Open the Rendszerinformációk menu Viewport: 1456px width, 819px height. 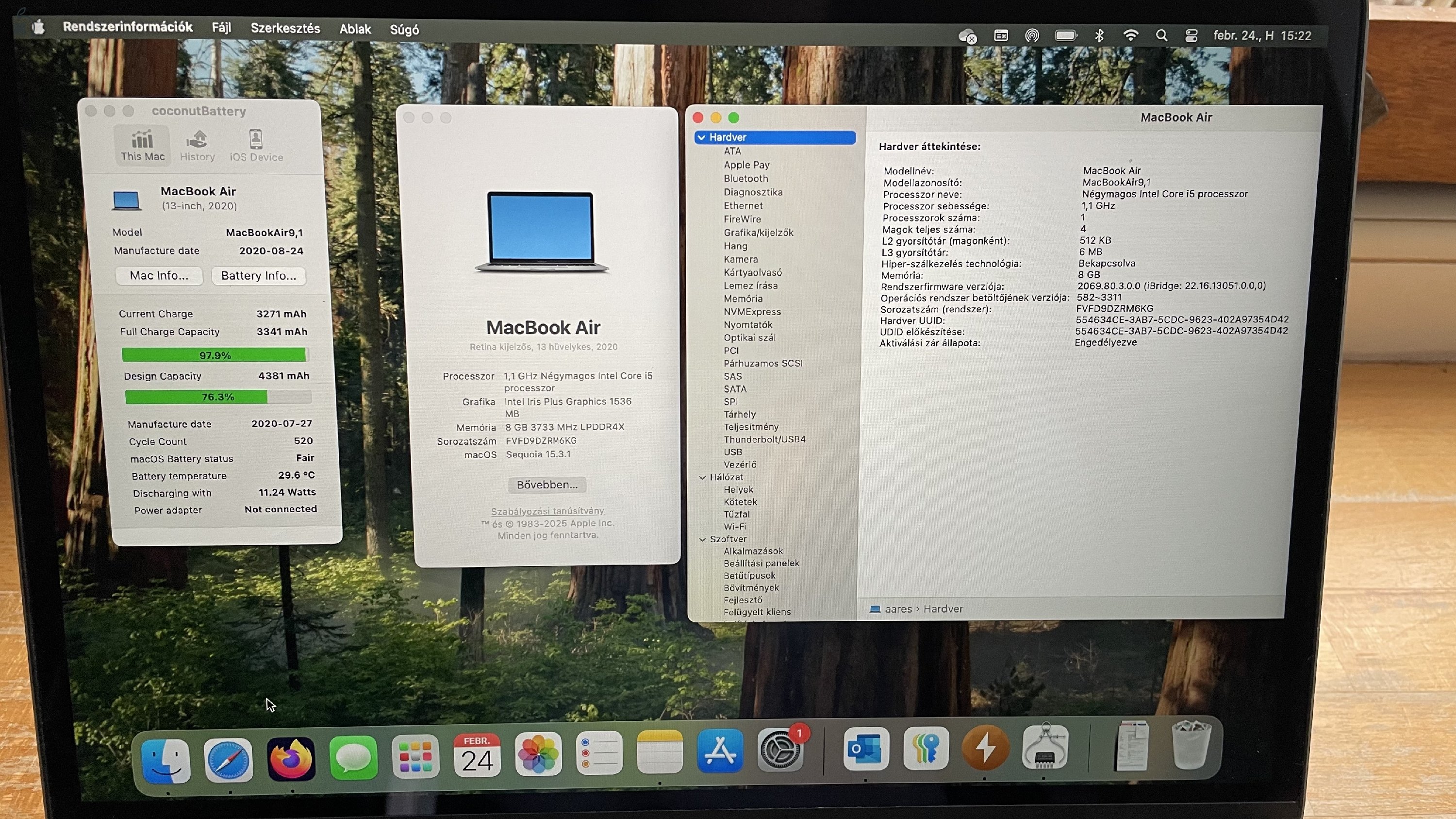click(x=127, y=27)
